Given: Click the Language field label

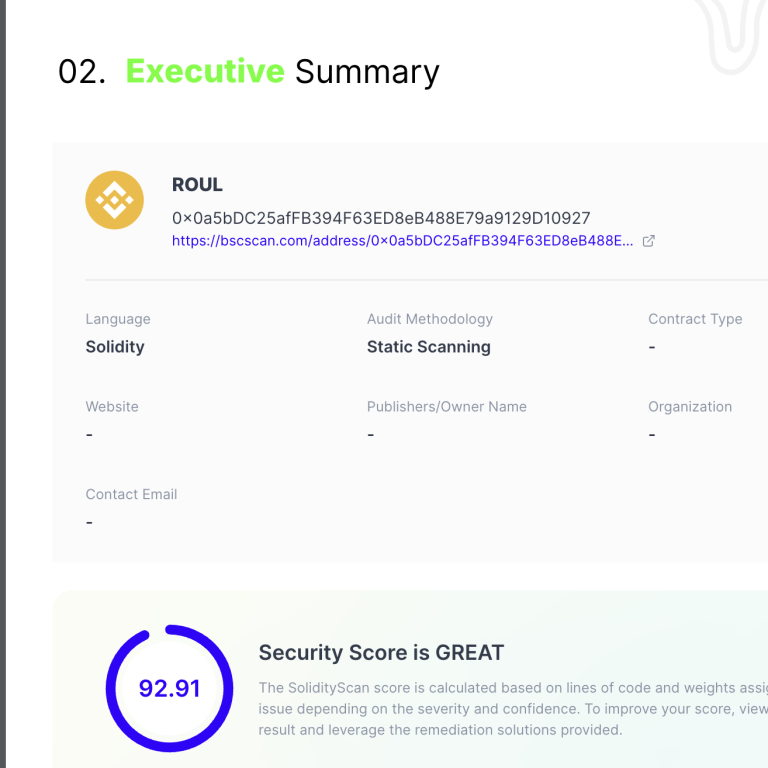Looking at the screenshot, I should 118,319.
